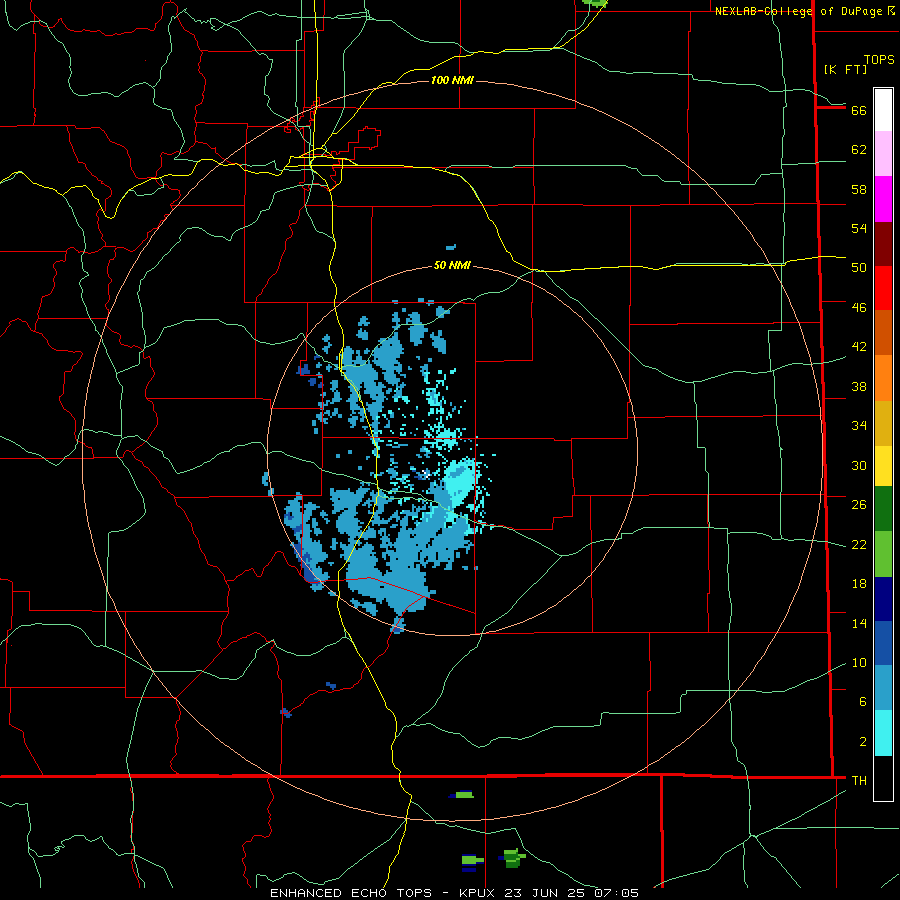Click the legend value "42"
Screen dimensions: 900x900
point(859,346)
